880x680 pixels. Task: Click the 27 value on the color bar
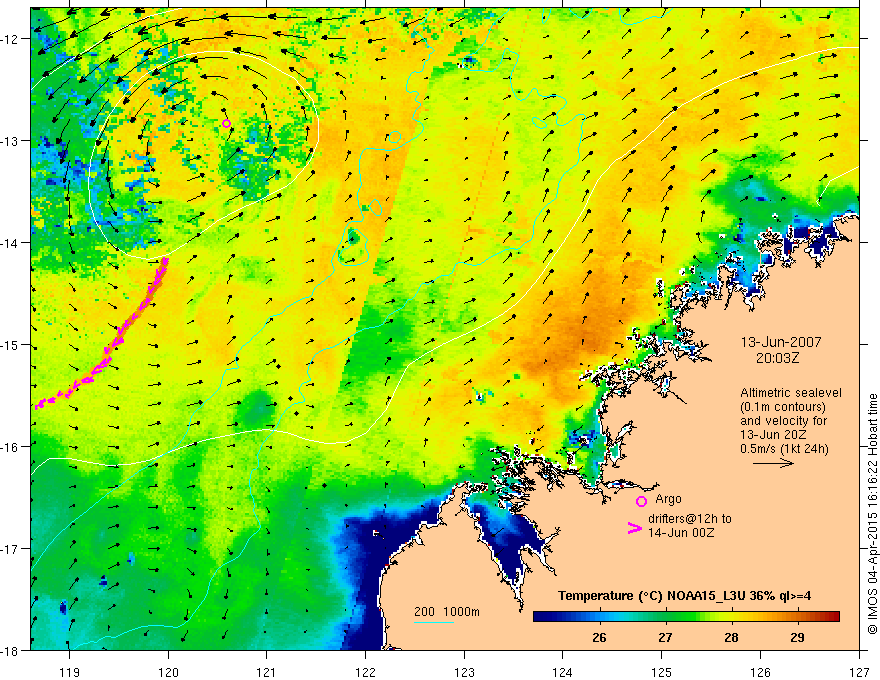coord(665,638)
